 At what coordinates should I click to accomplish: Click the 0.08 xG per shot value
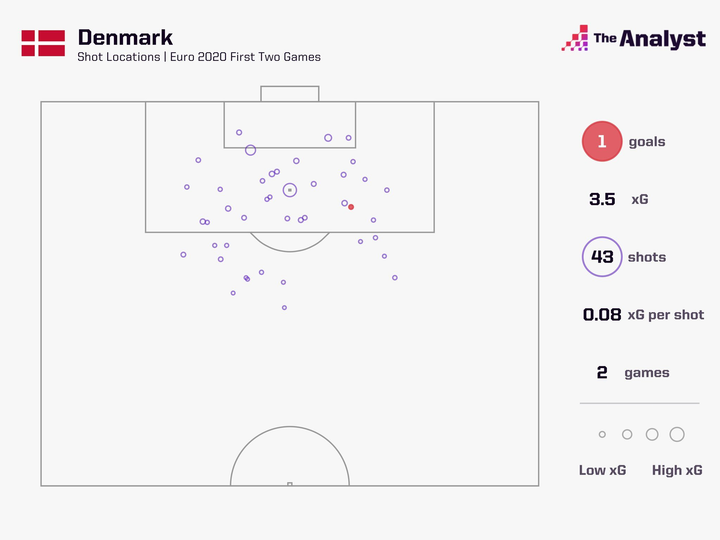click(x=602, y=315)
